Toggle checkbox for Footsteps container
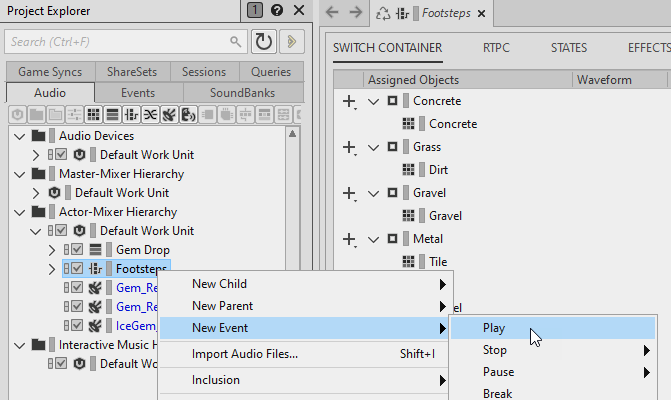Image resolution: width=671 pixels, height=400 pixels. coord(77,268)
